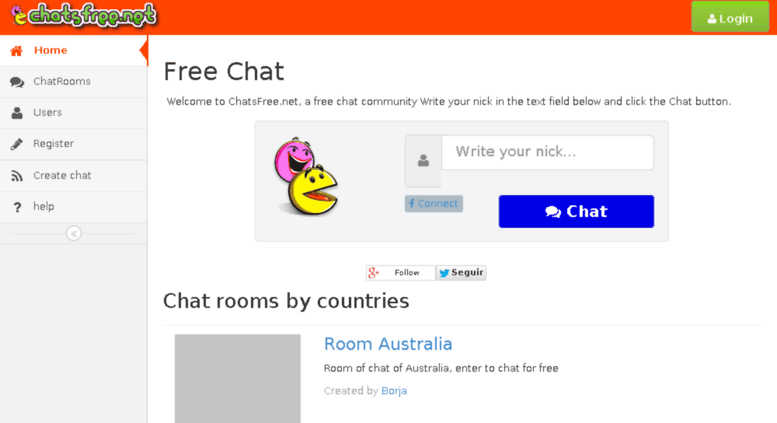Click the Home house icon in the sidebar
Screen dimensions: 777x423
(x=16, y=51)
